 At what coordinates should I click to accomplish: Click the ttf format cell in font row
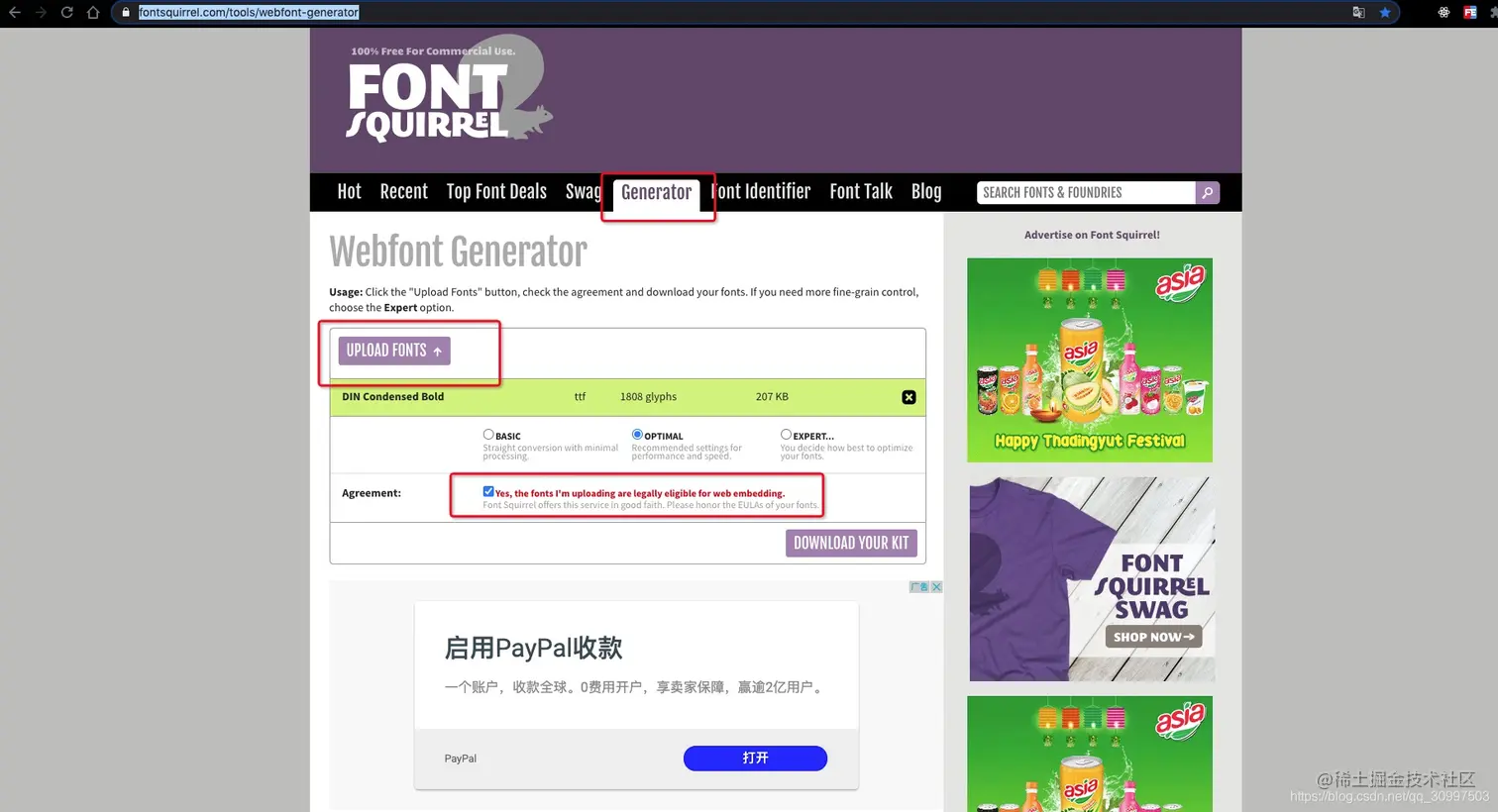point(580,397)
